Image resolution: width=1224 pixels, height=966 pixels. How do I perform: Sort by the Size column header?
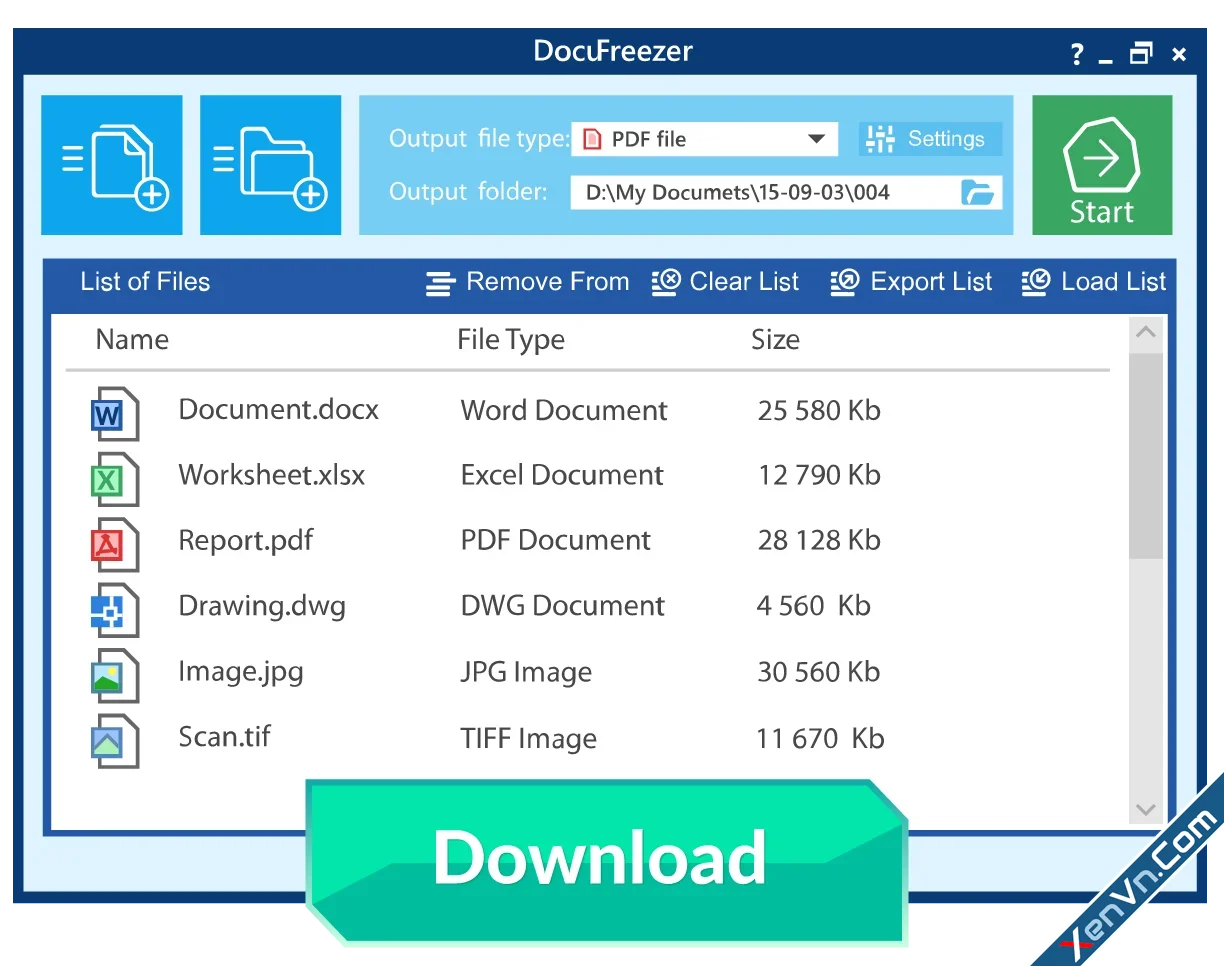(x=775, y=340)
